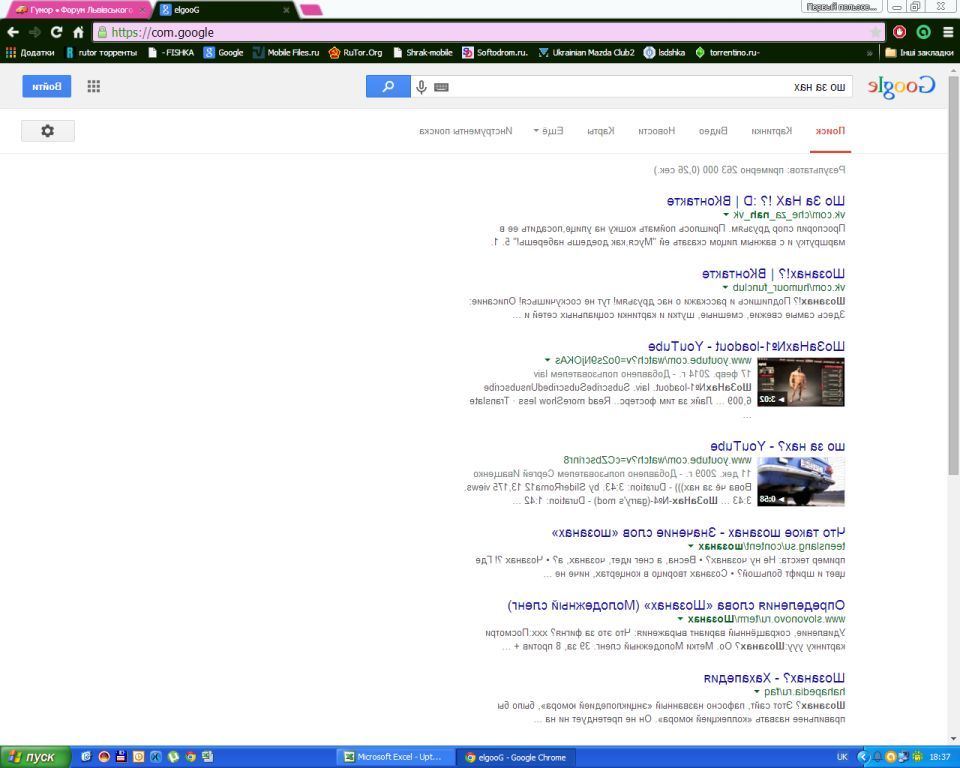This screenshot has width=960, height=768.
Task: Select the Поиск search tab
Action: point(830,131)
